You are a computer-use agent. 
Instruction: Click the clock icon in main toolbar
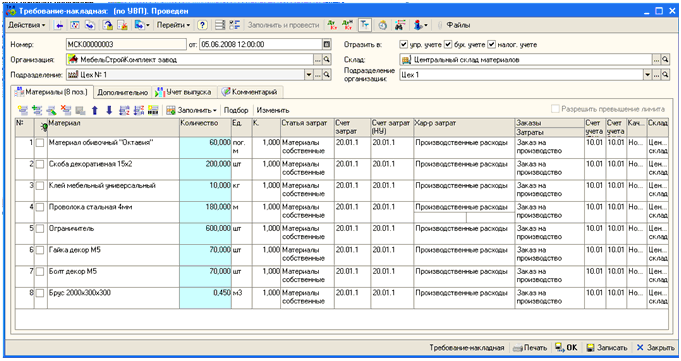click(383, 25)
